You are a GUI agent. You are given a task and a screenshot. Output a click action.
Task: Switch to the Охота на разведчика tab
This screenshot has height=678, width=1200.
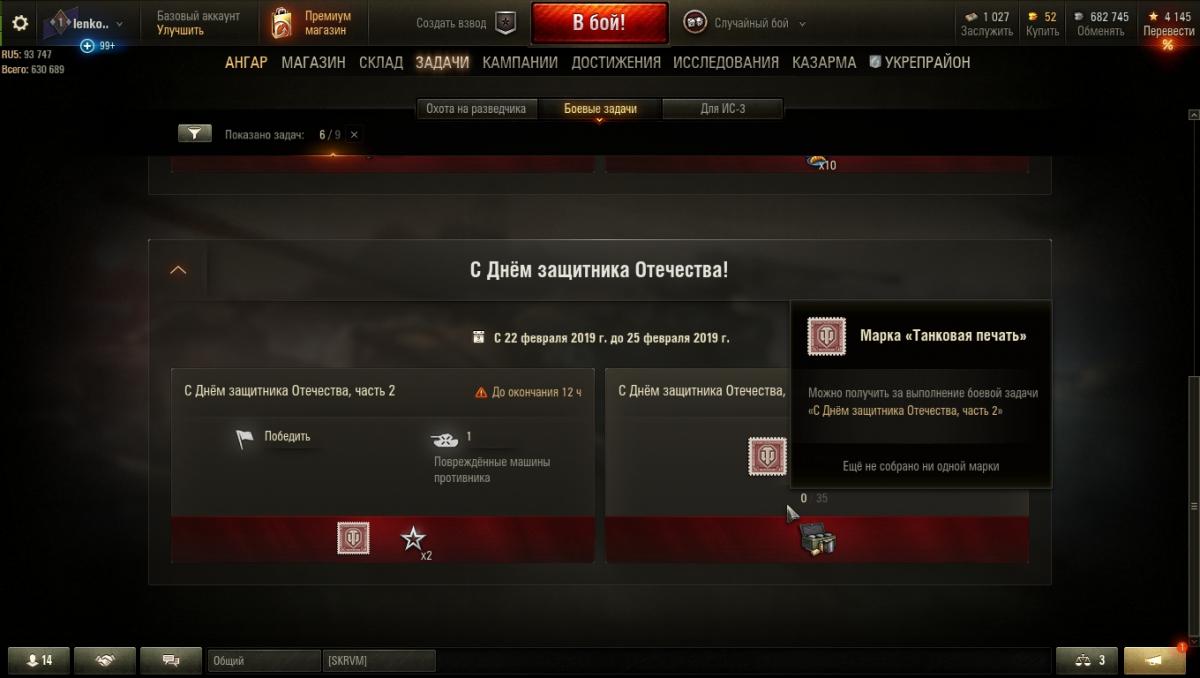click(476, 109)
